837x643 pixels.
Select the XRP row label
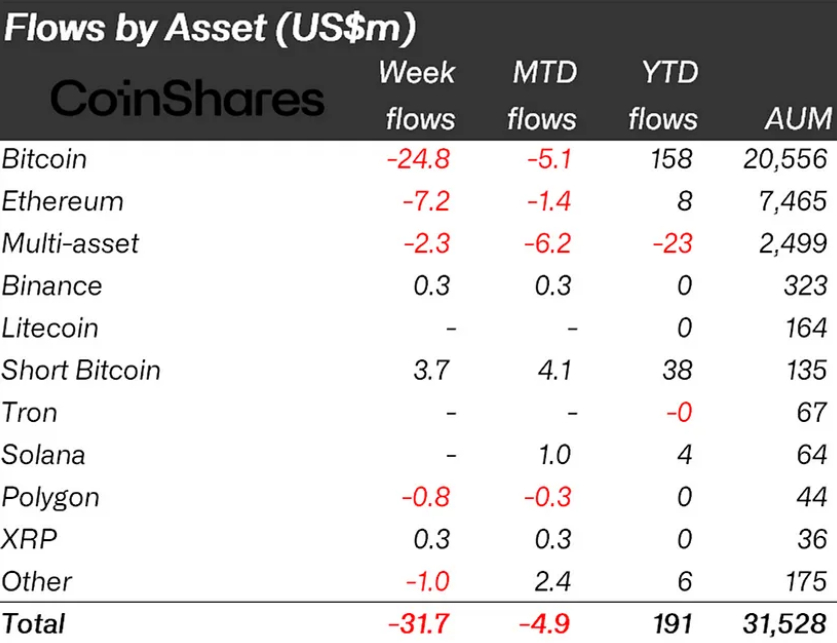[x=29, y=539]
